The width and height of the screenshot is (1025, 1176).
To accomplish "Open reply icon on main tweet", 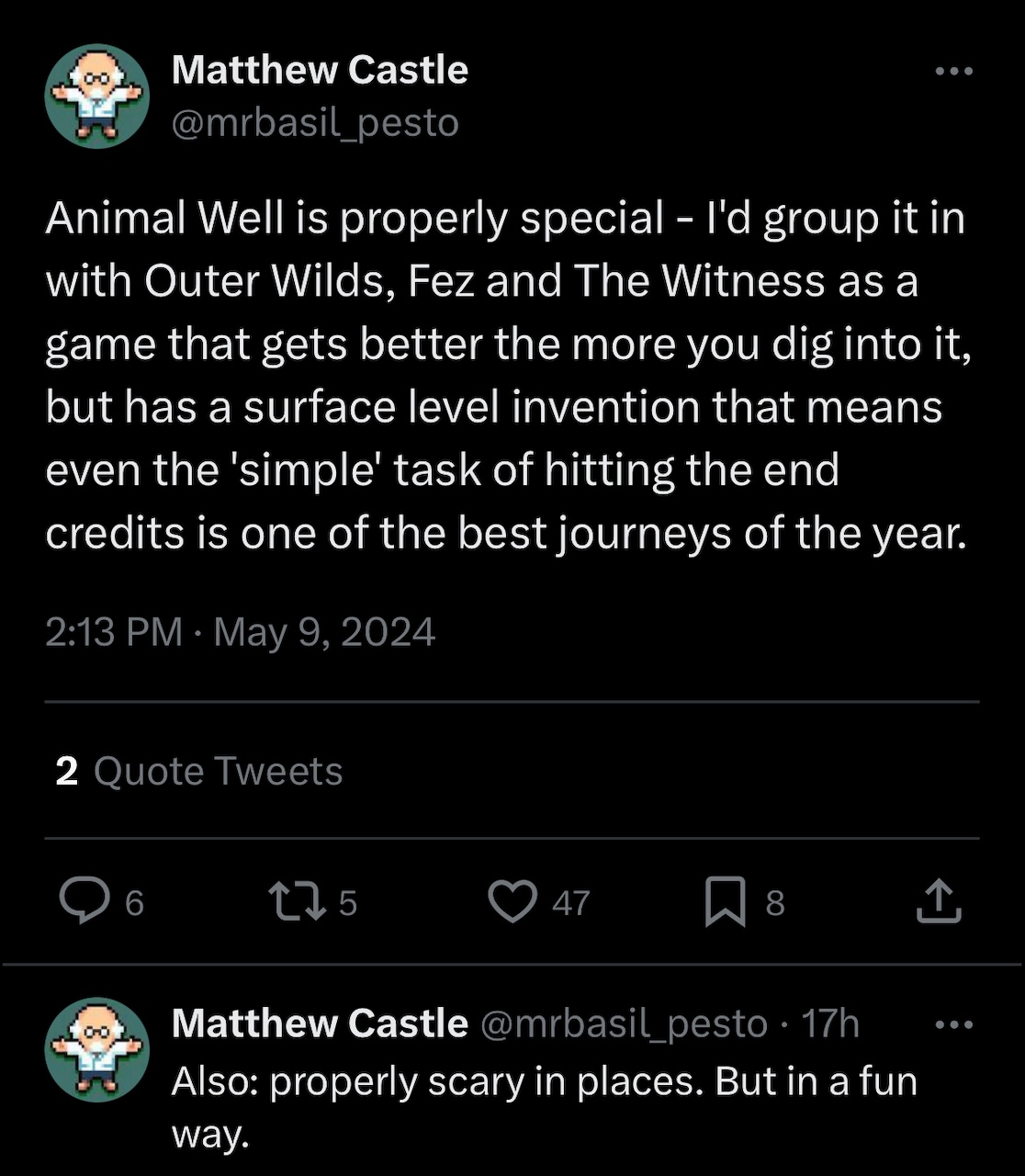I will [84, 901].
